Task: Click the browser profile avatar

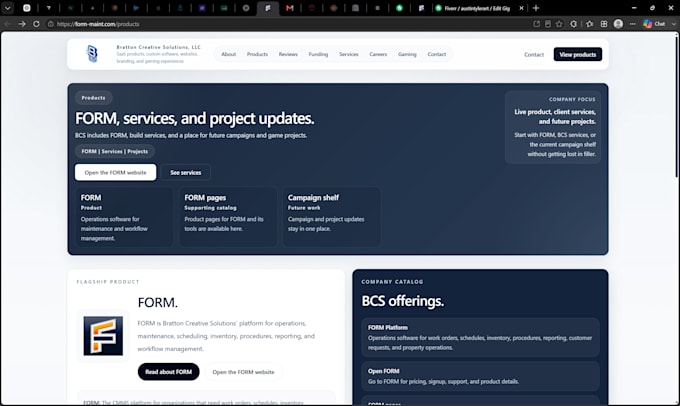Action: tap(618, 24)
